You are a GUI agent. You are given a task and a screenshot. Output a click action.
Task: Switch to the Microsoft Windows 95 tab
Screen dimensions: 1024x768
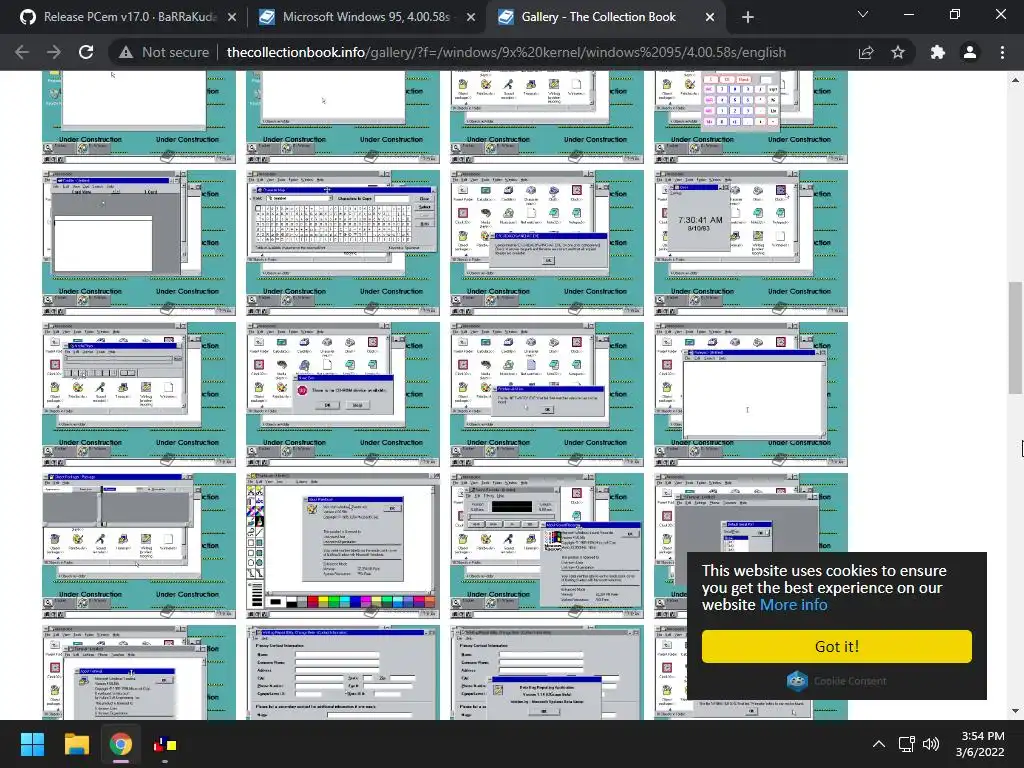366,17
